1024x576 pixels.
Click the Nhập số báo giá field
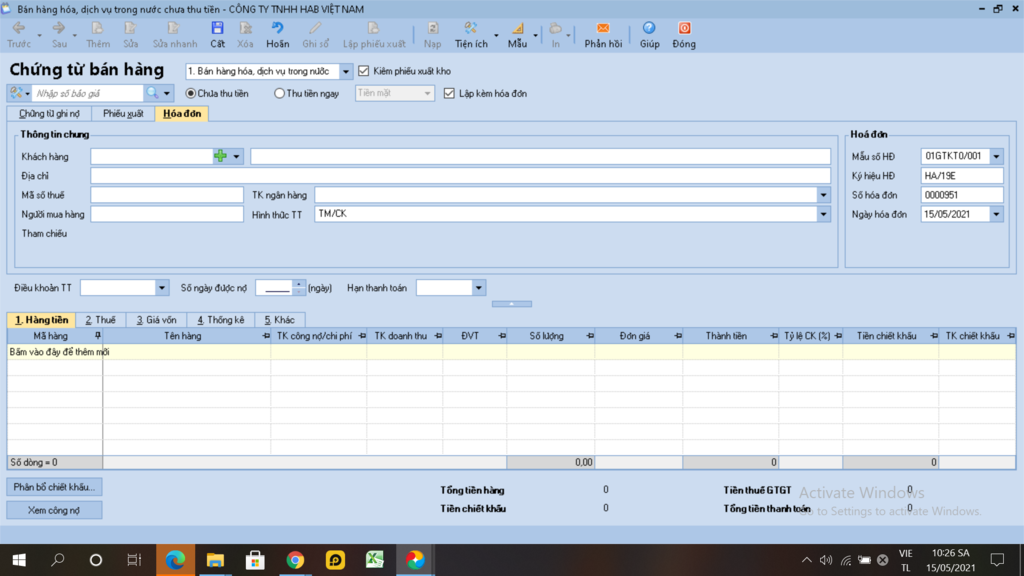88,93
